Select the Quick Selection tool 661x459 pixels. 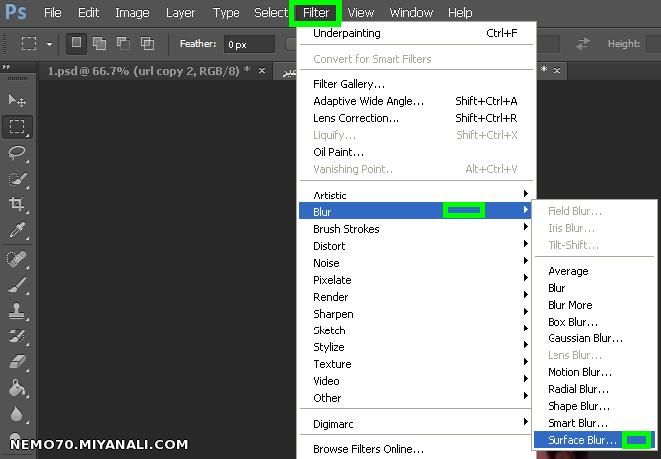tap(17, 179)
